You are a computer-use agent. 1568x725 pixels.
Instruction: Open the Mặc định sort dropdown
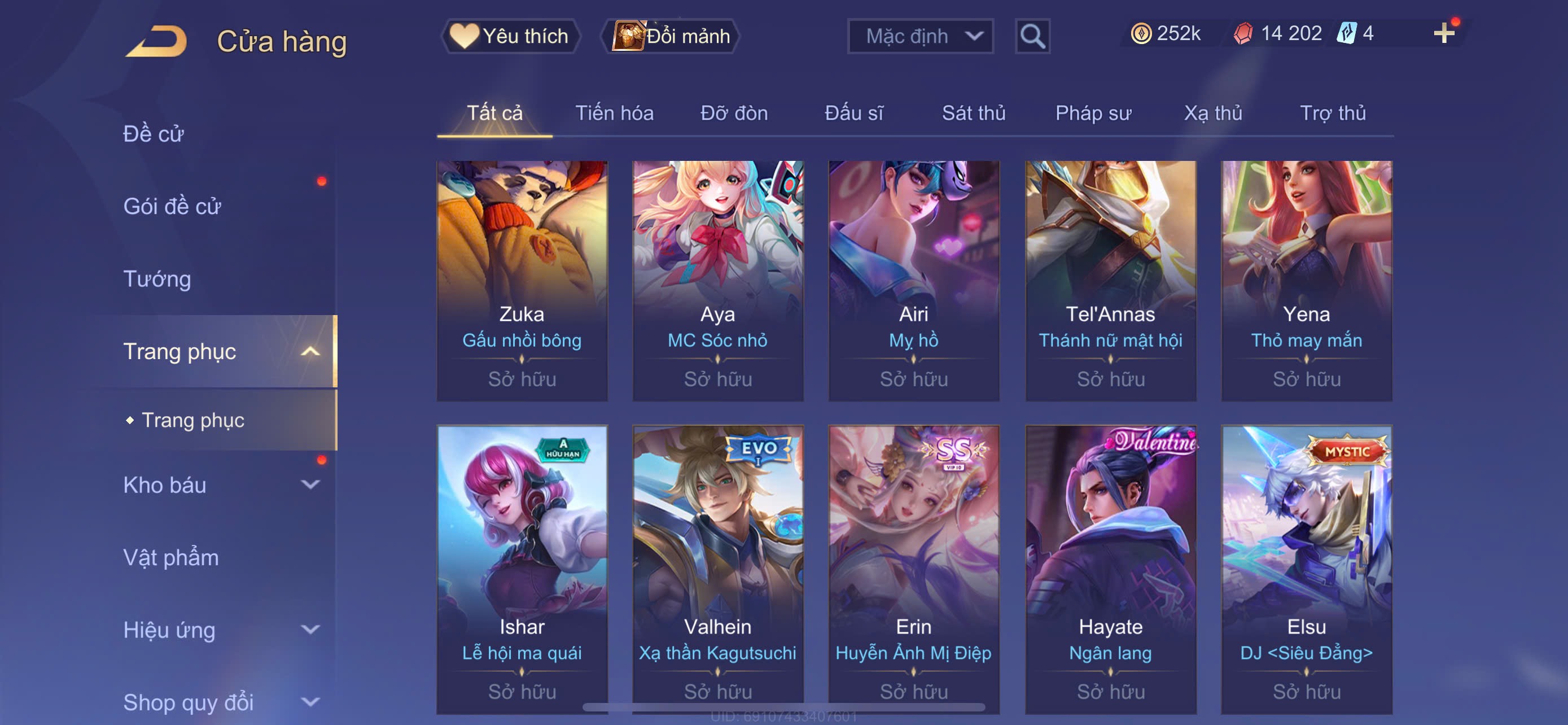pyautogui.click(x=921, y=37)
